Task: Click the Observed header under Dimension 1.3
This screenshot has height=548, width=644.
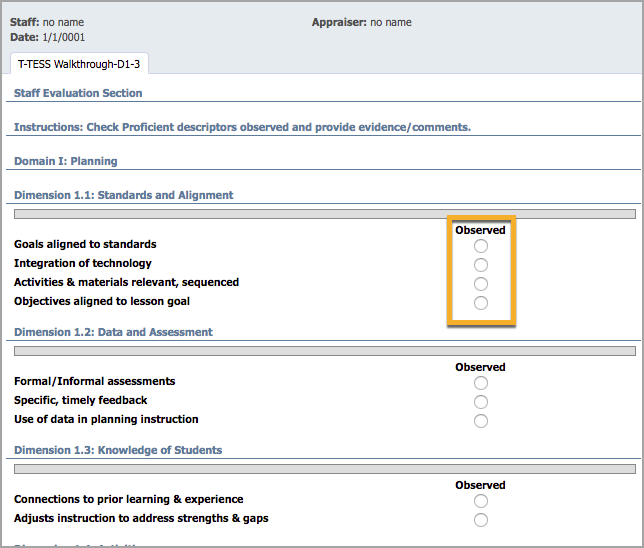Action: click(480, 485)
